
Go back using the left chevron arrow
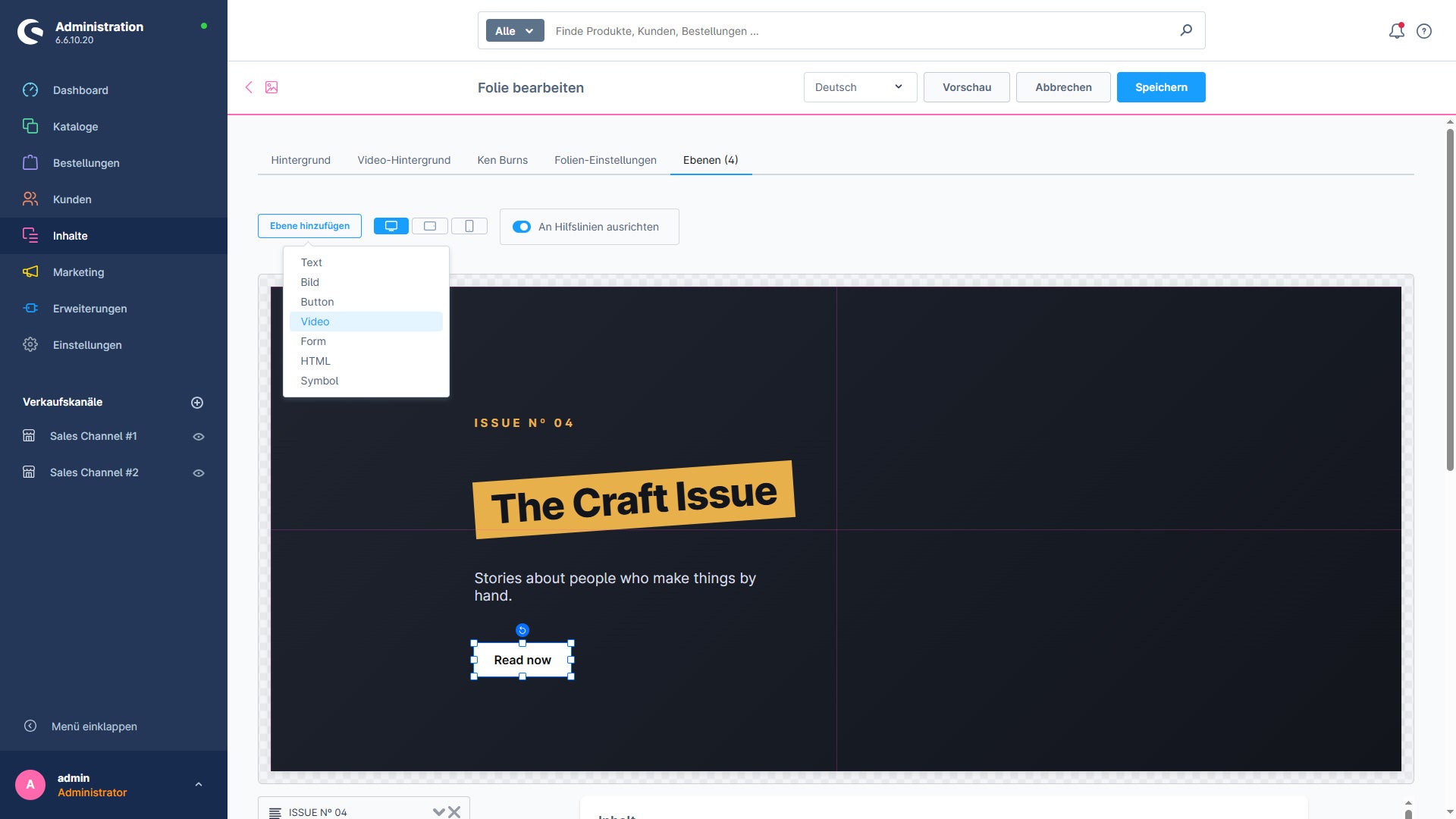click(249, 87)
